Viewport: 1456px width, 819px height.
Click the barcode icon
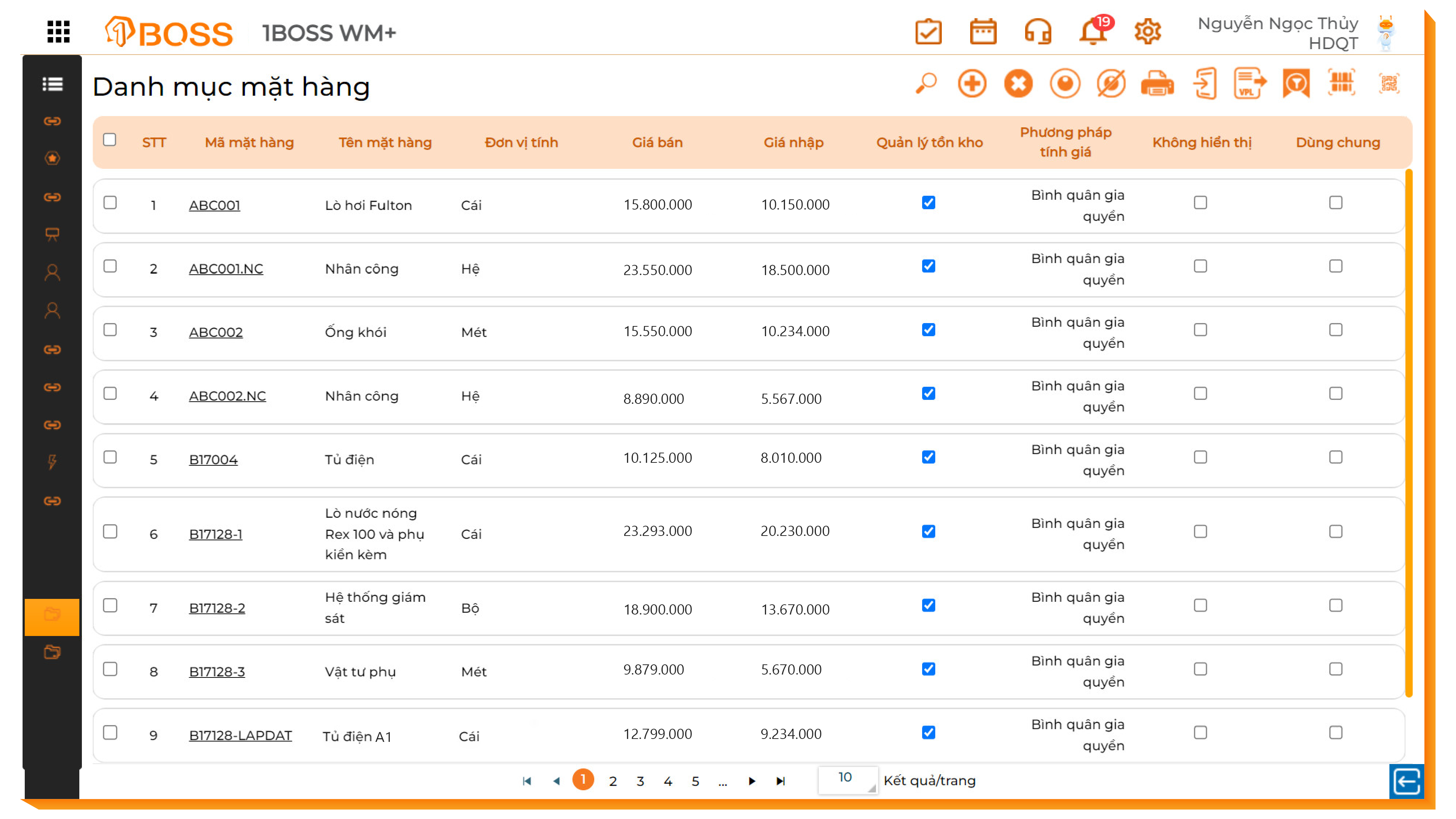[1341, 84]
